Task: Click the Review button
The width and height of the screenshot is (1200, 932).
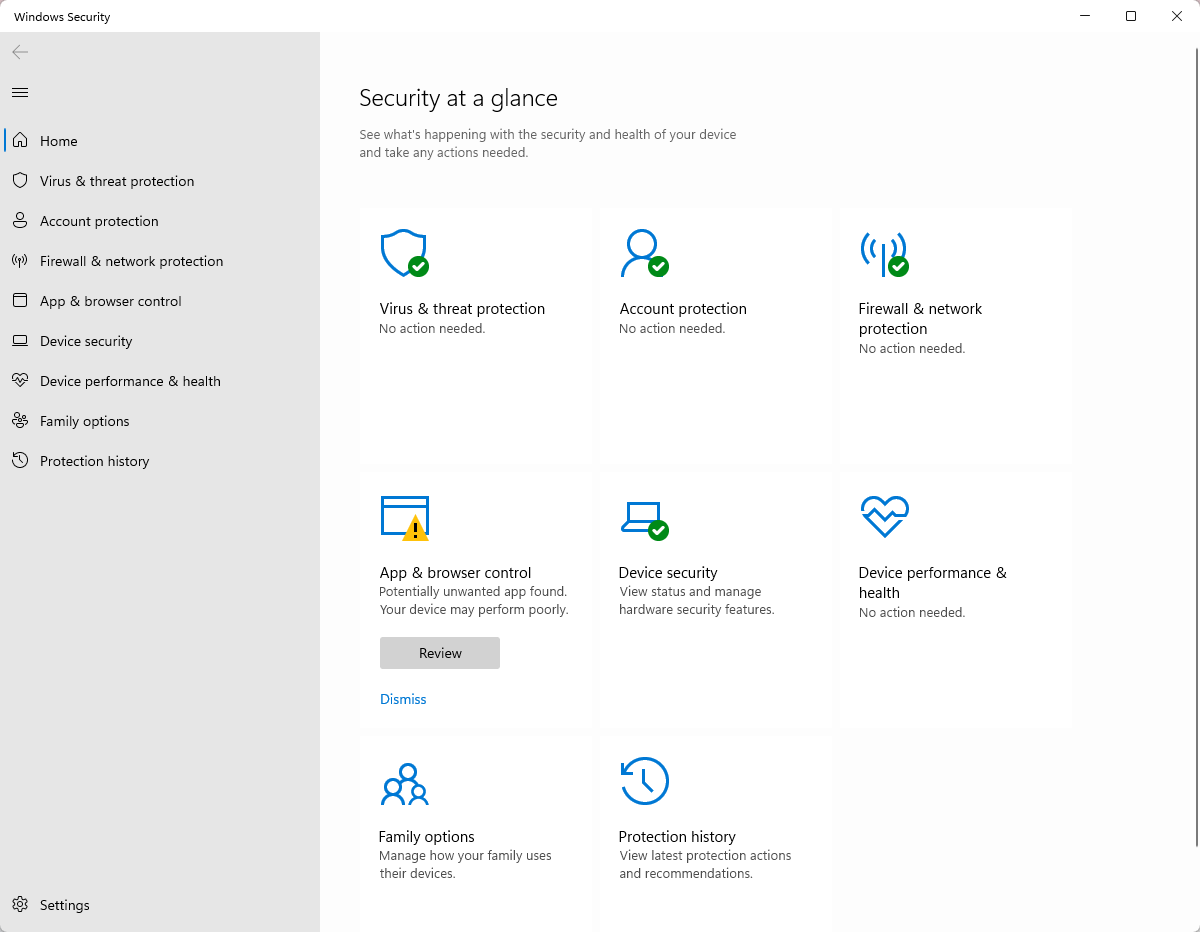Action: (440, 653)
